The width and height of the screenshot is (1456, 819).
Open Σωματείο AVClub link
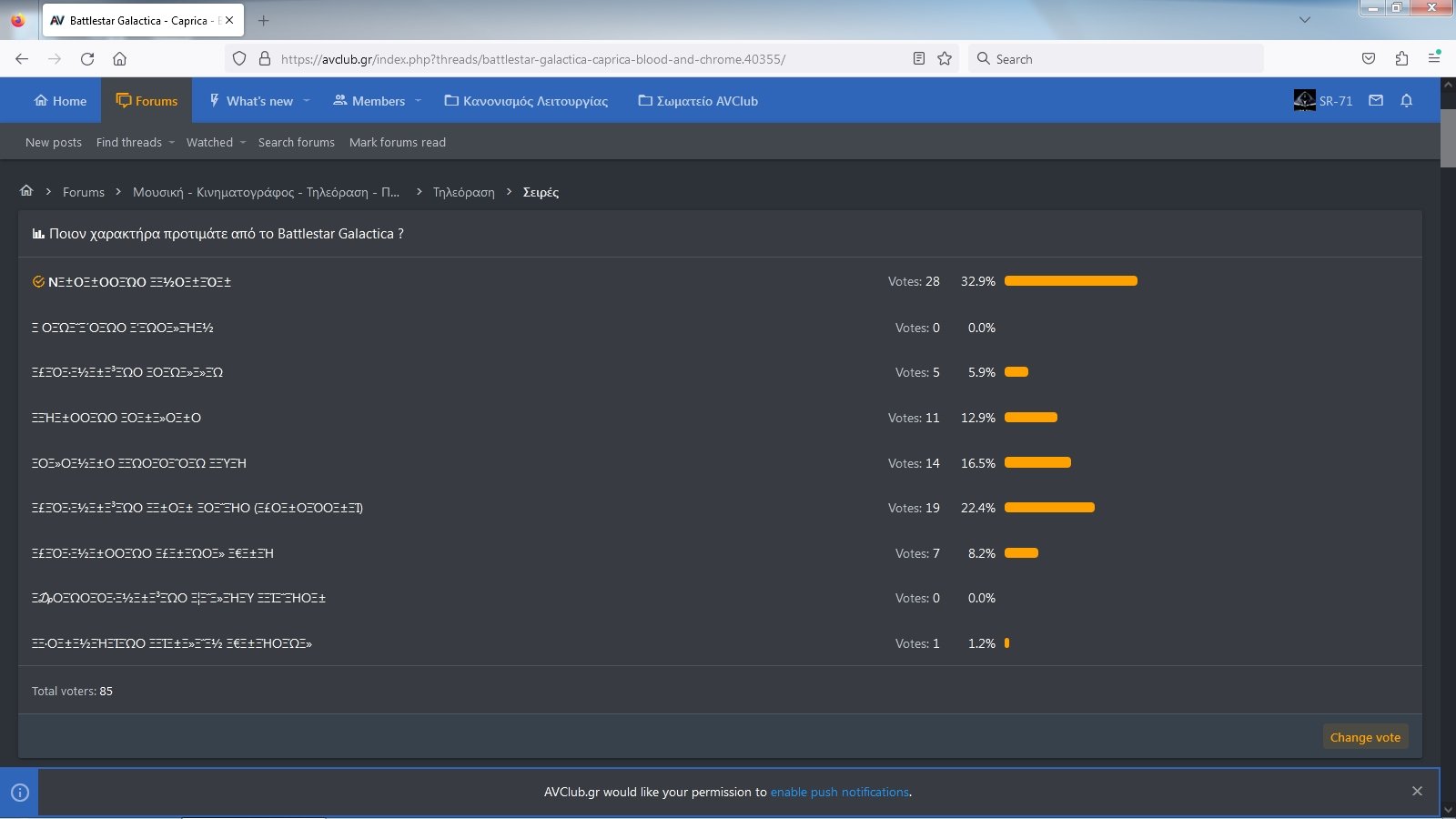point(698,101)
